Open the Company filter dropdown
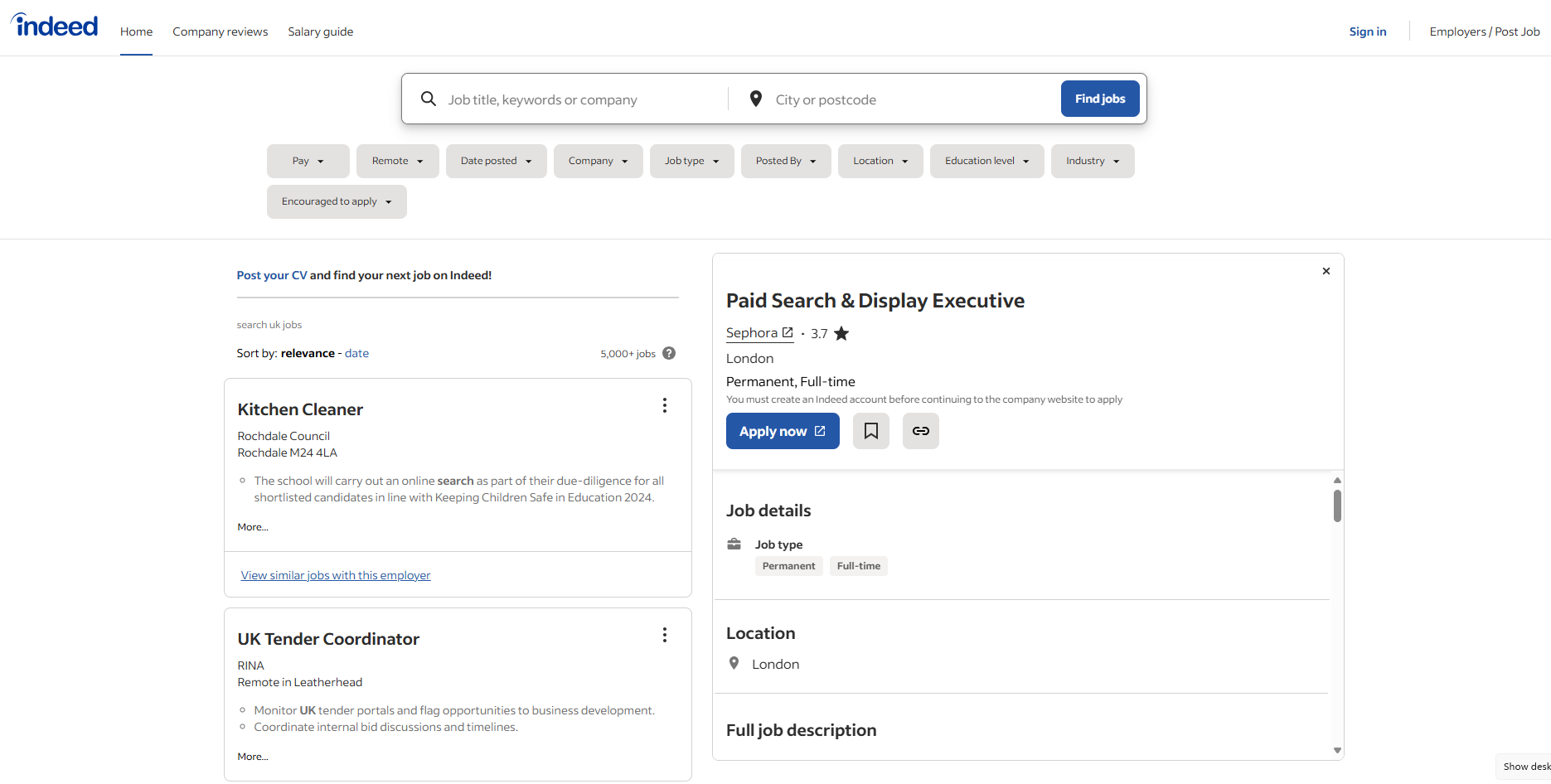This screenshot has width=1551, height=784. 599,161
